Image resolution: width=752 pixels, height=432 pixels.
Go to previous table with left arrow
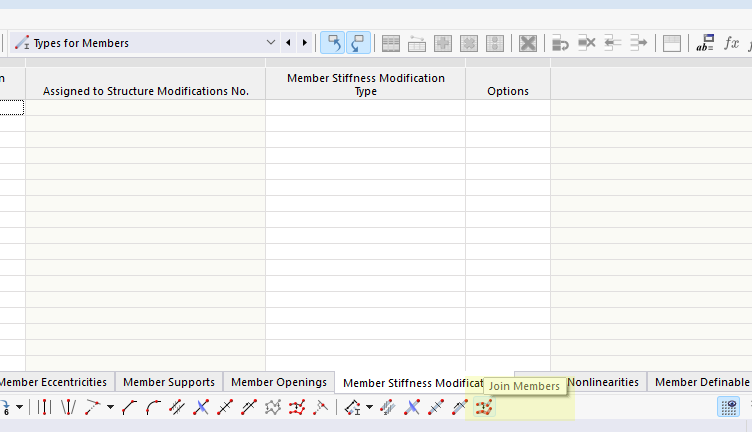click(x=288, y=43)
